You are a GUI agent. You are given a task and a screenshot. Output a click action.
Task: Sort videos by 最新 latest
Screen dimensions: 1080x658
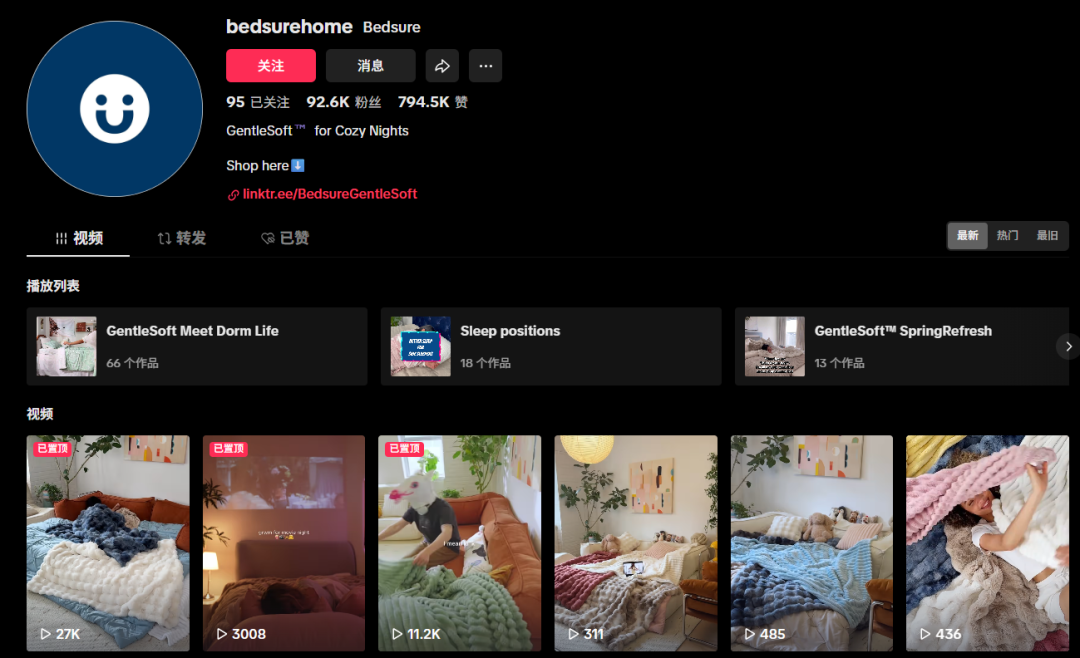click(x=967, y=236)
